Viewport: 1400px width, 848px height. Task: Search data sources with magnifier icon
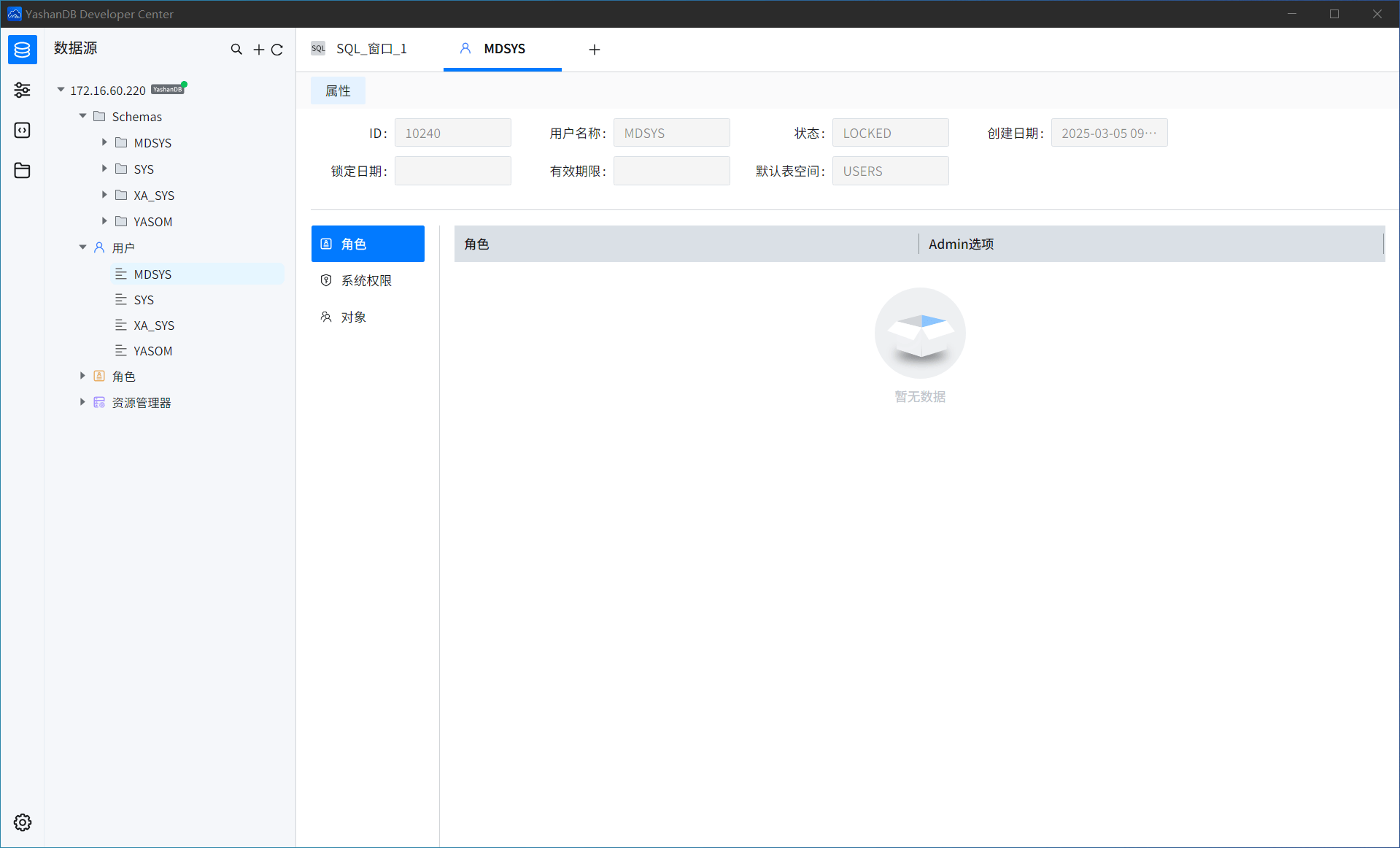tap(236, 50)
